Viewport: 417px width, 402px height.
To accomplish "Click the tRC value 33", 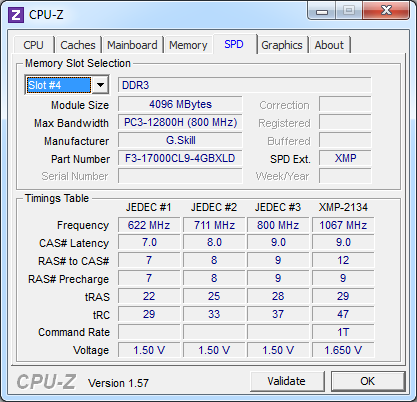I will tap(214, 314).
